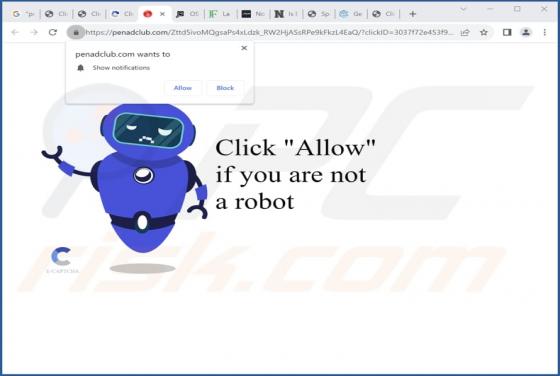
Task: Click the 'if you are not' headline line
Action: click(x=291, y=175)
